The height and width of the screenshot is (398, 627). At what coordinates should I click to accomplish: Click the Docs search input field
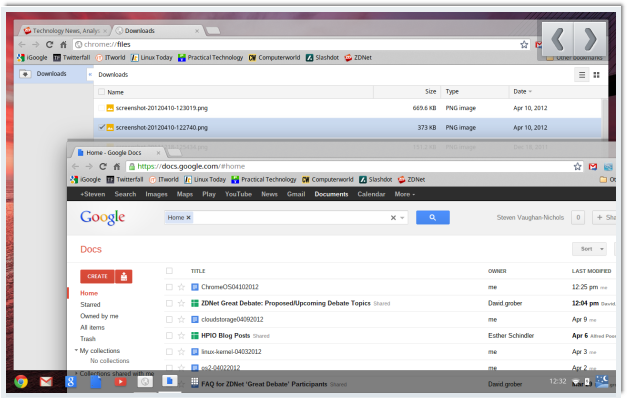tap(291, 218)
